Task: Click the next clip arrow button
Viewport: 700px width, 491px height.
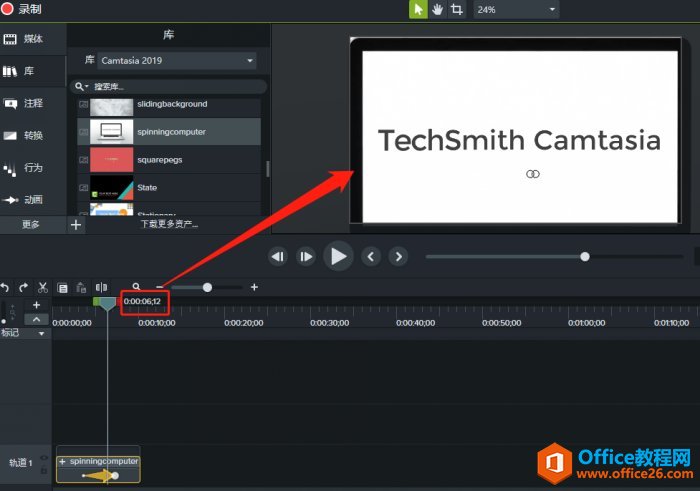Action: pos(398,257)
